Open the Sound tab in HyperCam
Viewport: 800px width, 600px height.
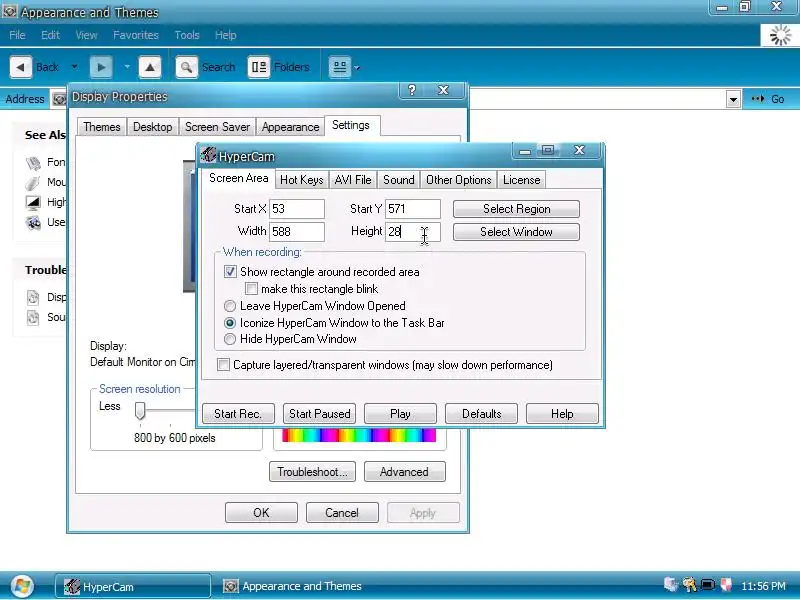tap(398, 180)
